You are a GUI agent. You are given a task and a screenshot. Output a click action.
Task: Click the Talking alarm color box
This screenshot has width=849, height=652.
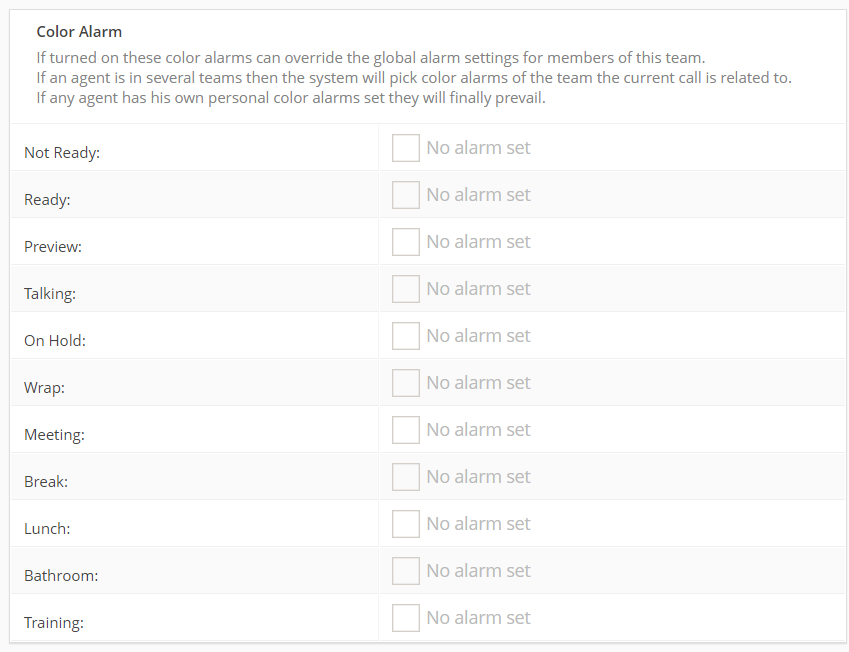406,289
